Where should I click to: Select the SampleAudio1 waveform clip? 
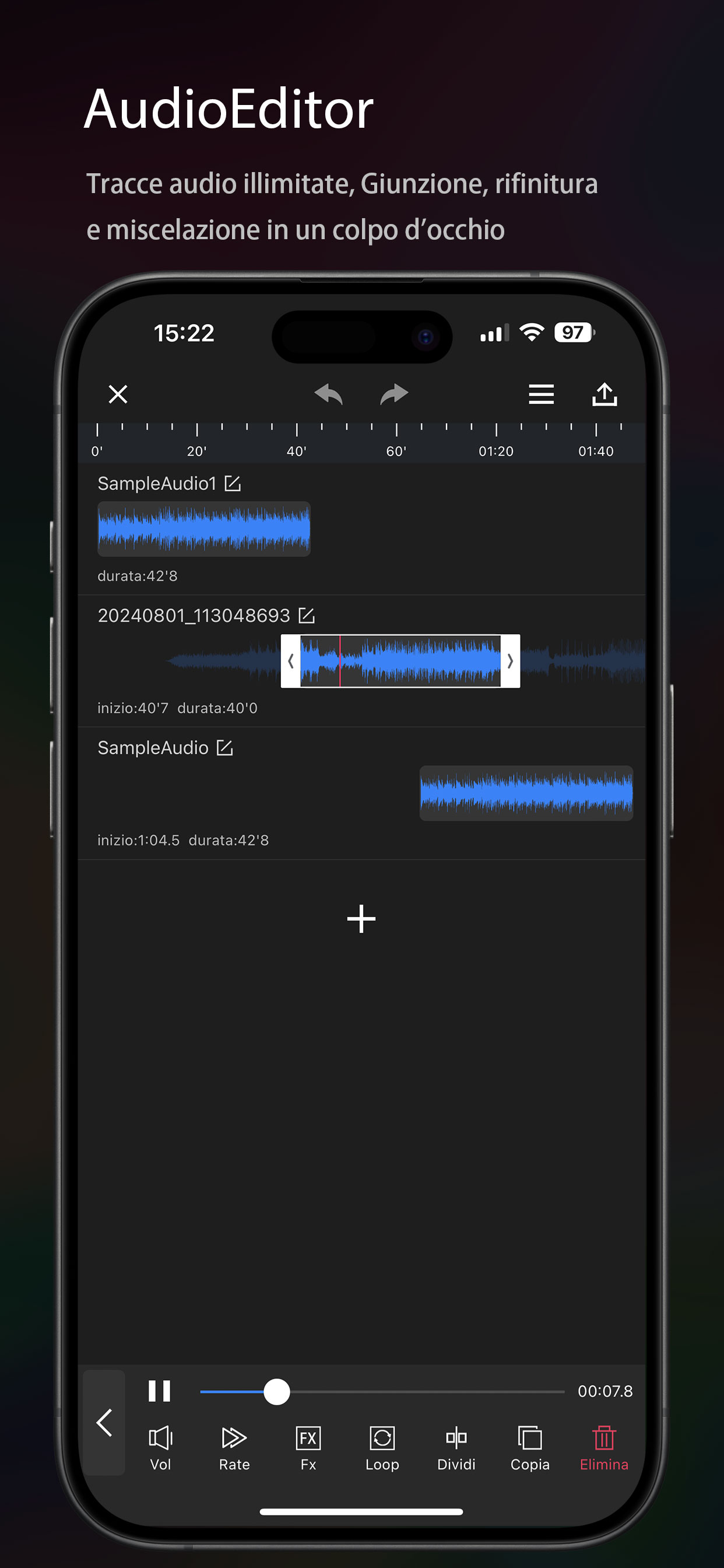coord(204,528)
